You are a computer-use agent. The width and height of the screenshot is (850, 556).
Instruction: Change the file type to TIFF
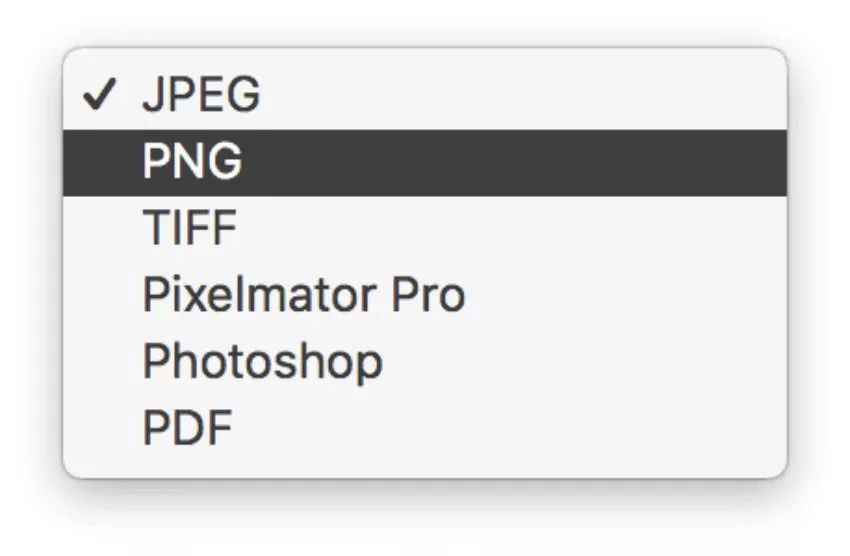(x=425, y=228)
